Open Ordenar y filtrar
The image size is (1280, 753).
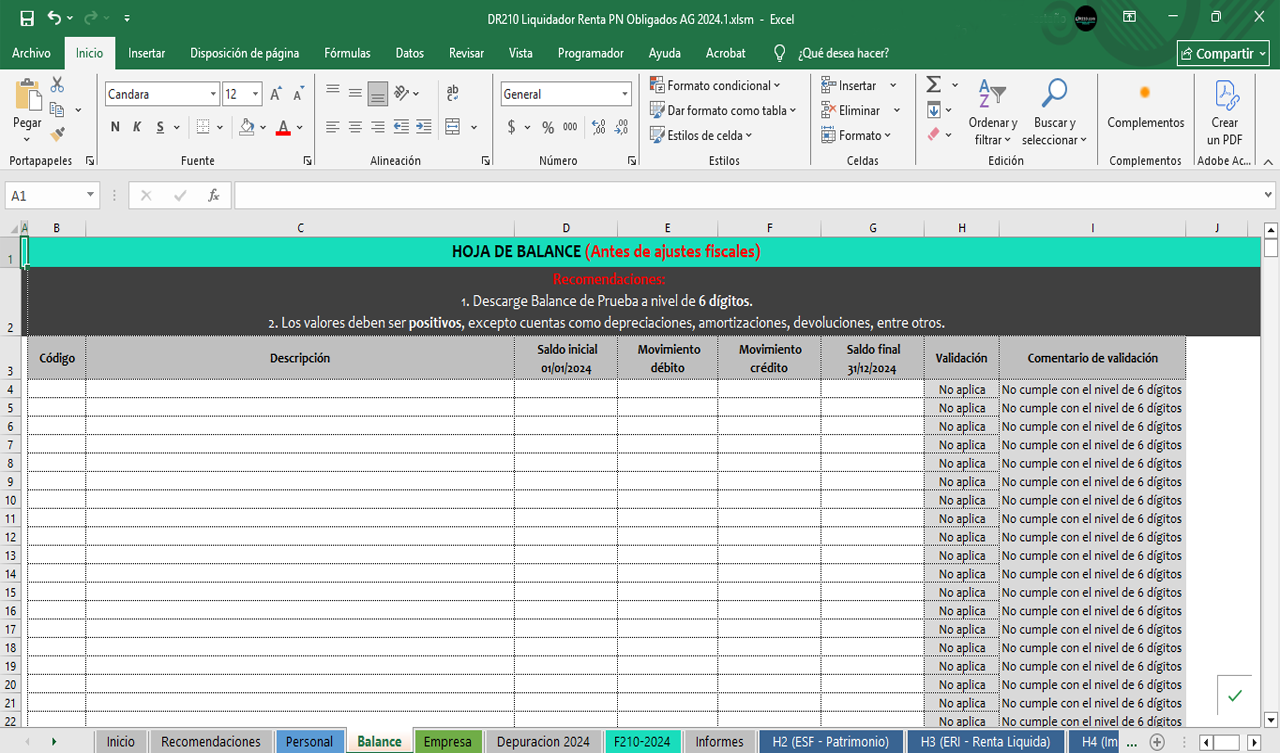point(993,112)
